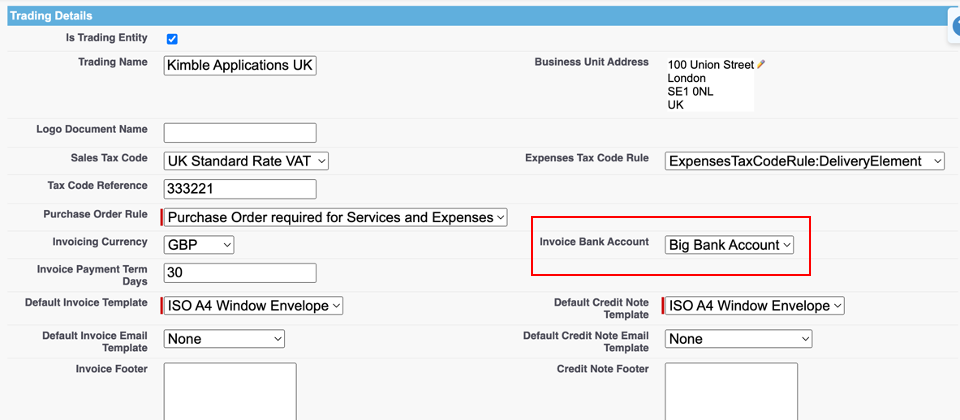This screenshot has height=420, width=960.
Task: Click the 'SE1 0NL' postcode text
Action: [x=691, y=91]
